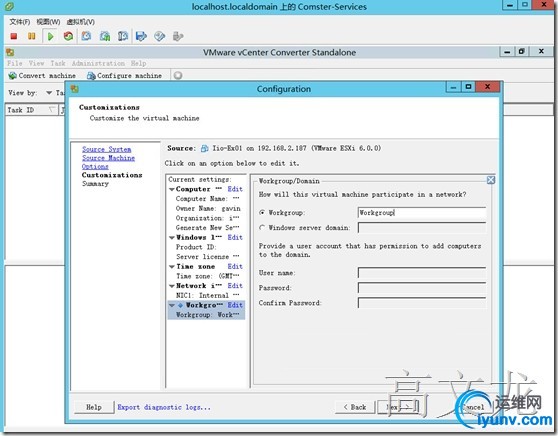Click the red stop VM icon
The image size is (558, 436).
(14, 36)
